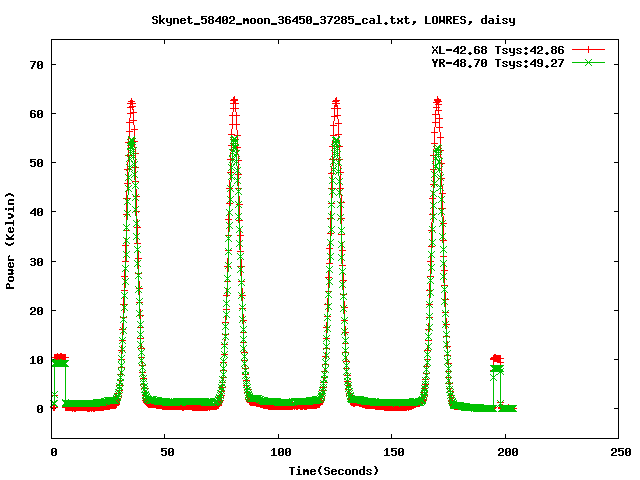Click the 200 tick label on x-axis
Image resolution: width=640 pixels, height=480 pixels.
(x=507, y=452)
